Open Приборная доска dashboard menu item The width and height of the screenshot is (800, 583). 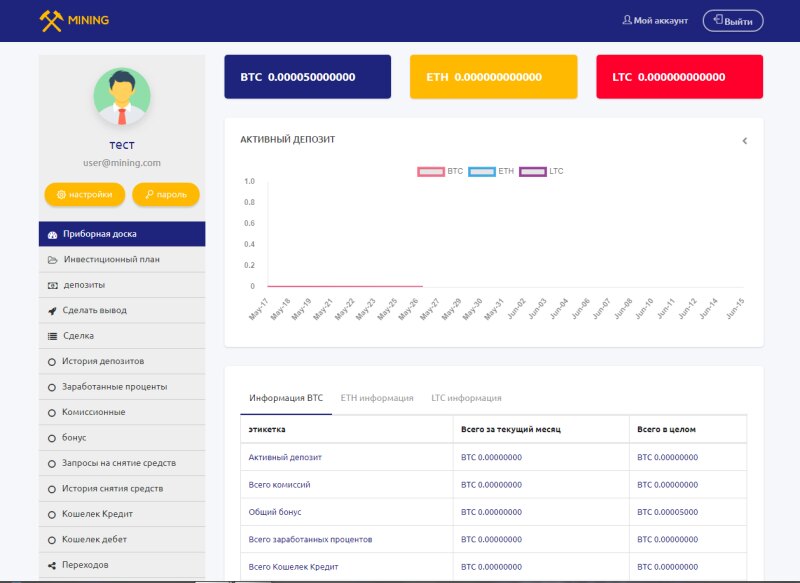(x=122, y=234)
